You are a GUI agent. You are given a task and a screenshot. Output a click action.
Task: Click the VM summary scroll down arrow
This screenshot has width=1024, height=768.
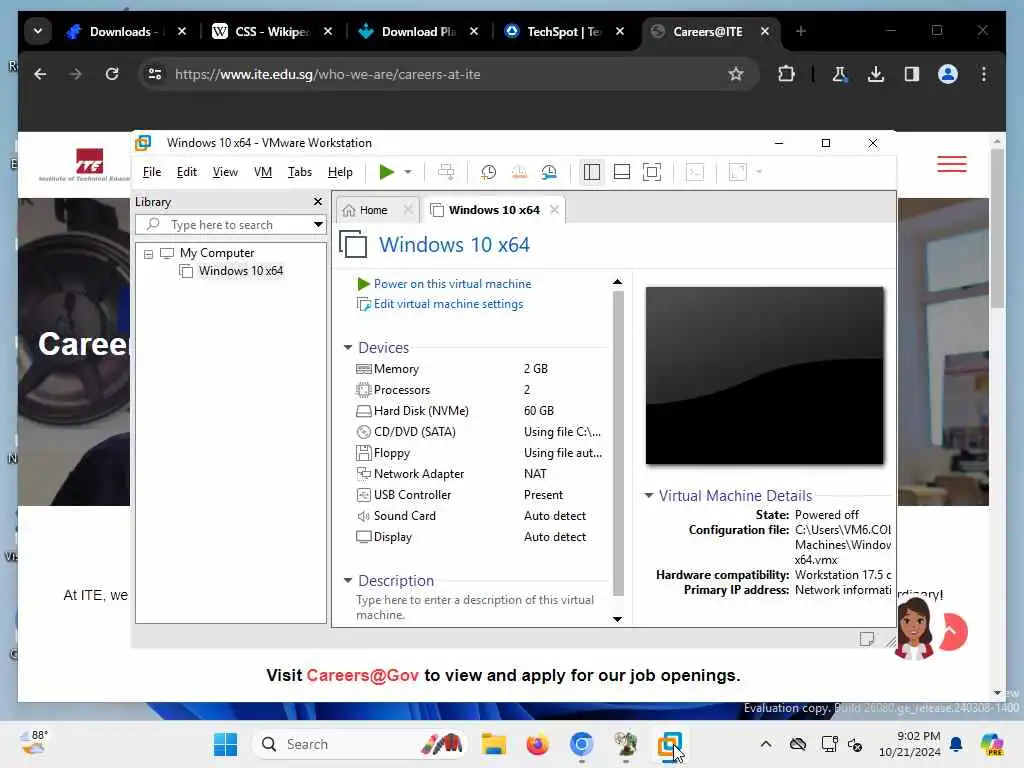point(617,619)
